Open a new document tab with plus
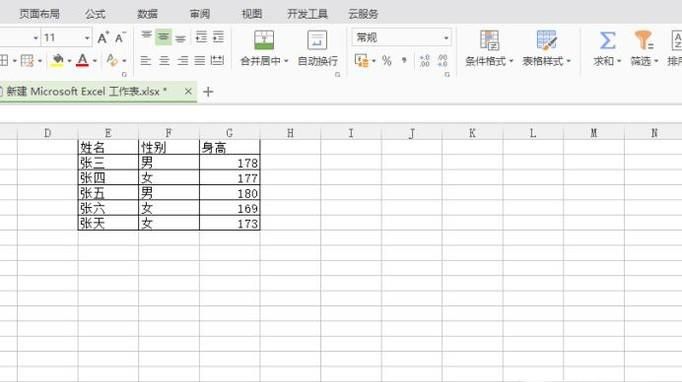 click(208, 92)
